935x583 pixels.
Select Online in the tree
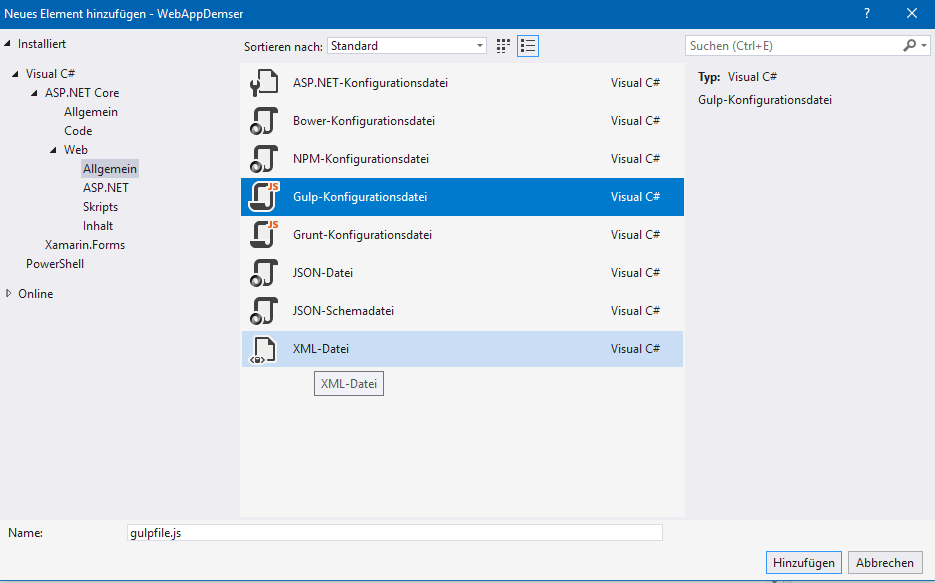[35, 294]
